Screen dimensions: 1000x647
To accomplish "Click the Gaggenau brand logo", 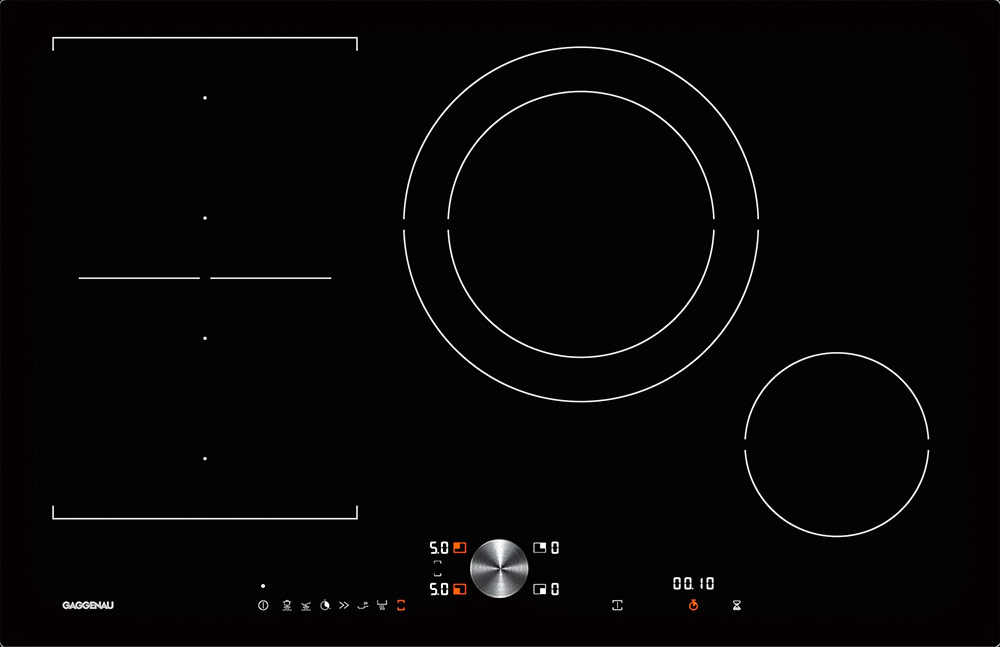I will point(88,605).
